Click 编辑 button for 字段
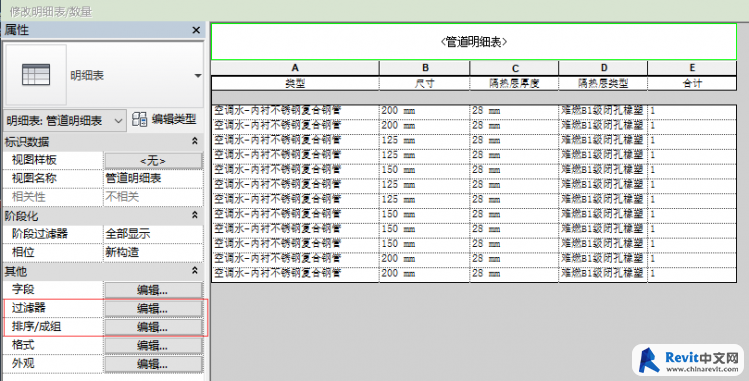This screenshot has width=749, height=381. (153, 290)
